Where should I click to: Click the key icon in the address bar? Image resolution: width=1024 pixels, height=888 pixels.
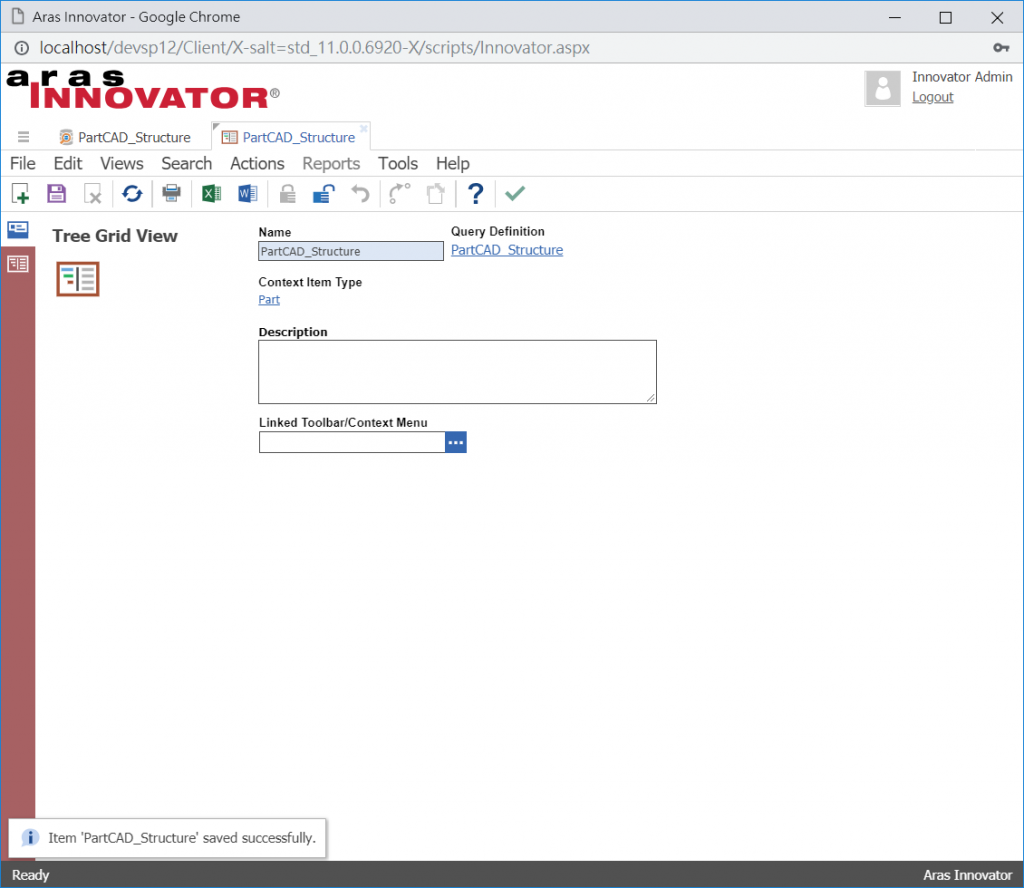(x=1000, y=48)
